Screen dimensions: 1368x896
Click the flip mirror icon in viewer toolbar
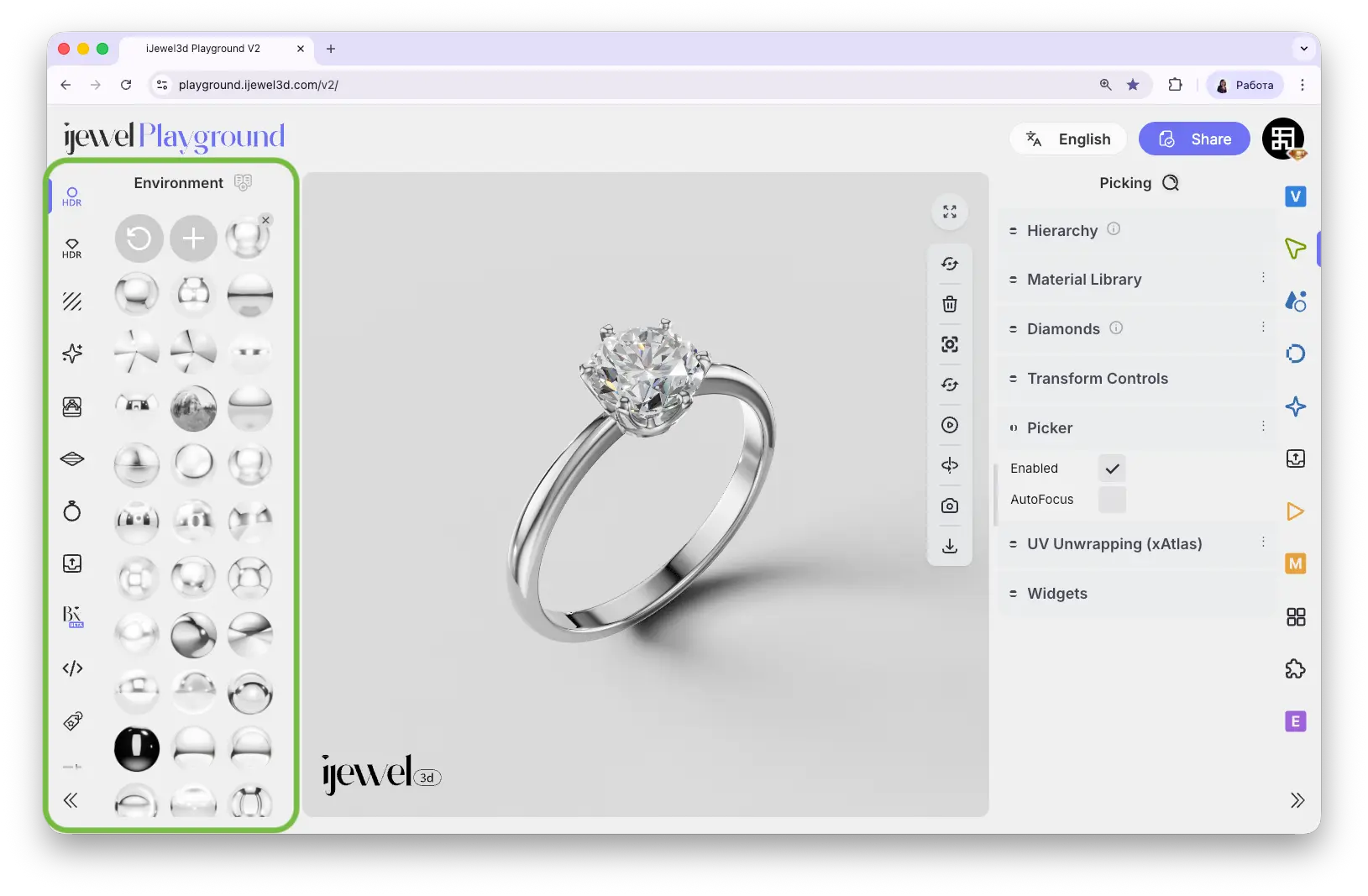[x=950, y=465]
